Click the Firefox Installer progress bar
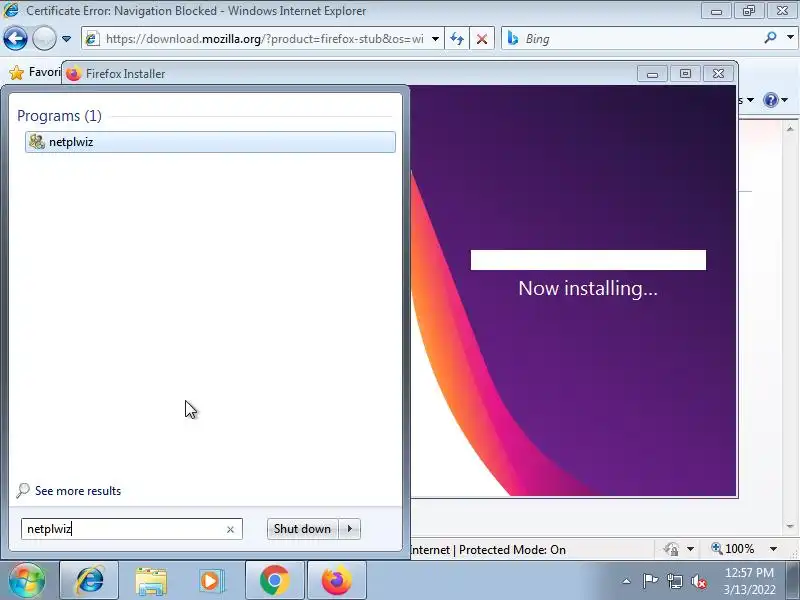This screenshot has width=800, height=600. pyautogui.click(x=588, y=260)
